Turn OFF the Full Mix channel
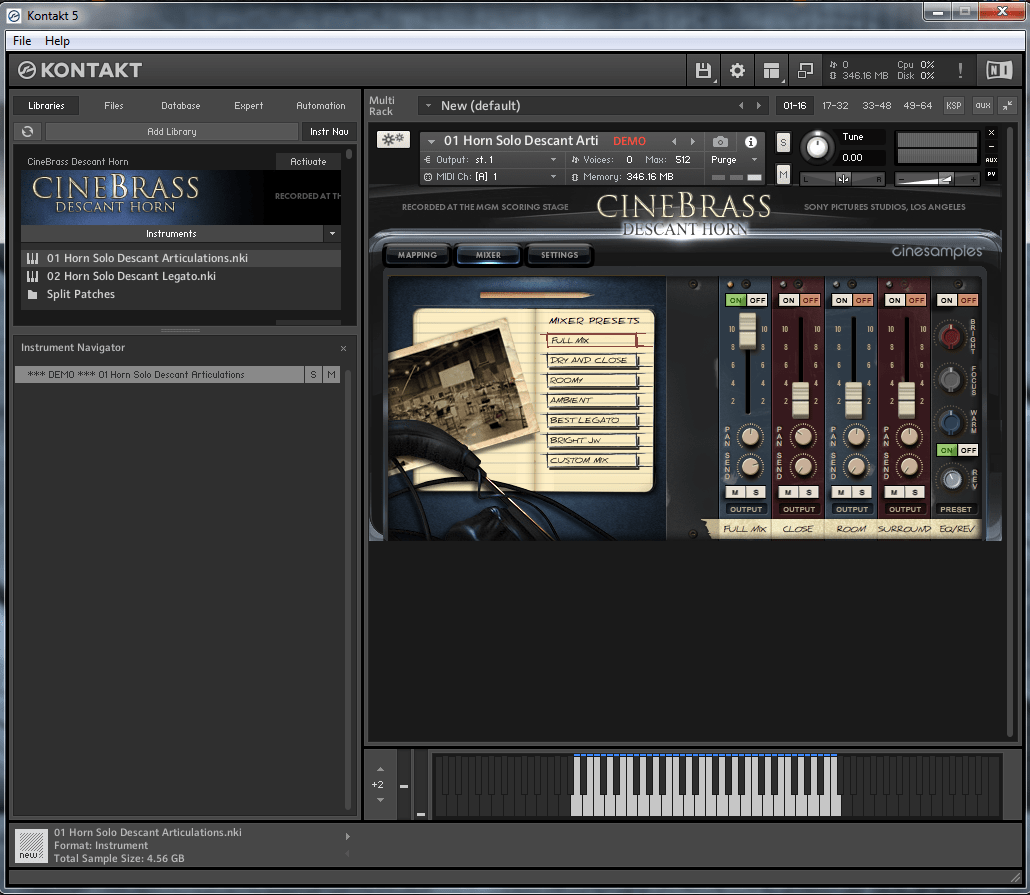 click(757, 300)
